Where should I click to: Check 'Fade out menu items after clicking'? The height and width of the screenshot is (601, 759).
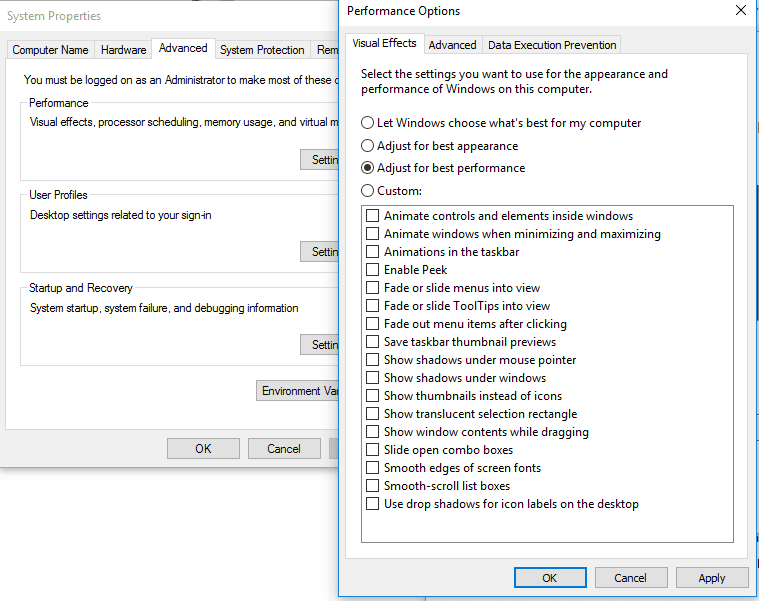click(372, 324)
